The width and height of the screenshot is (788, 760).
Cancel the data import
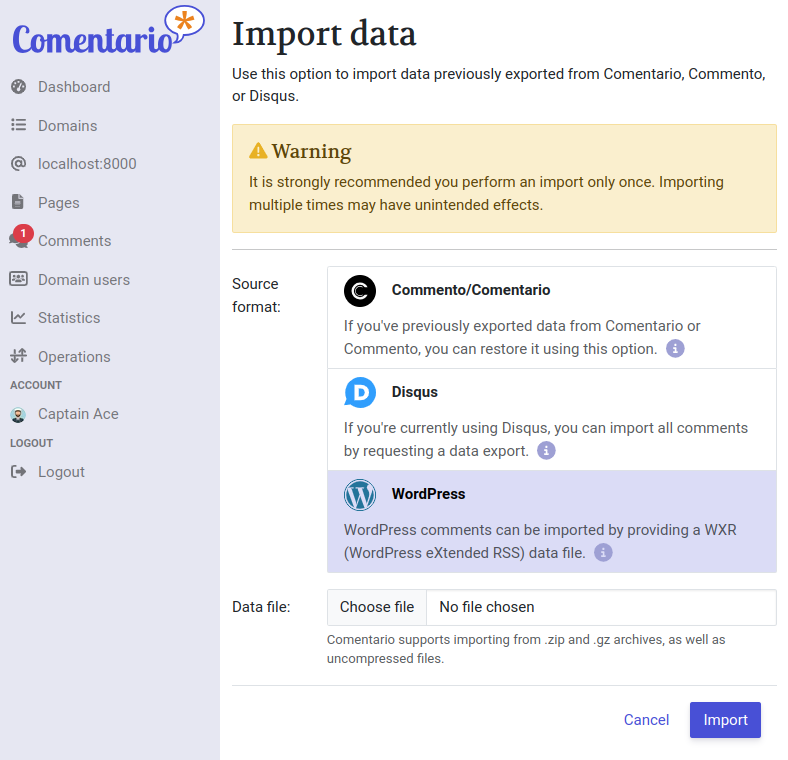646,720
